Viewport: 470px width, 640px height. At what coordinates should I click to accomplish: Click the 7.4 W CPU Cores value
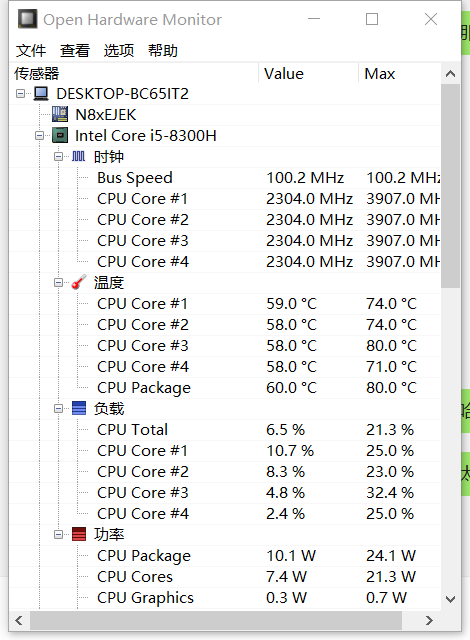pos(286,576)
